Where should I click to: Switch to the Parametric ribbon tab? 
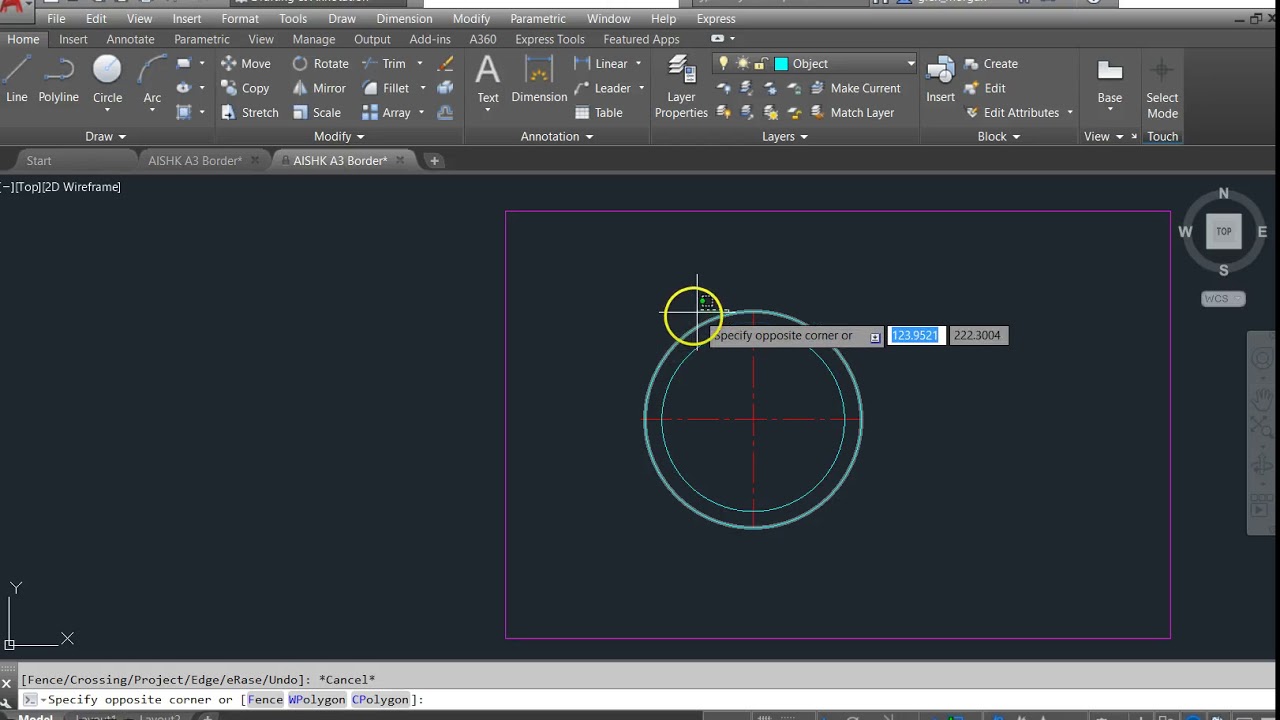coord(202,39)
